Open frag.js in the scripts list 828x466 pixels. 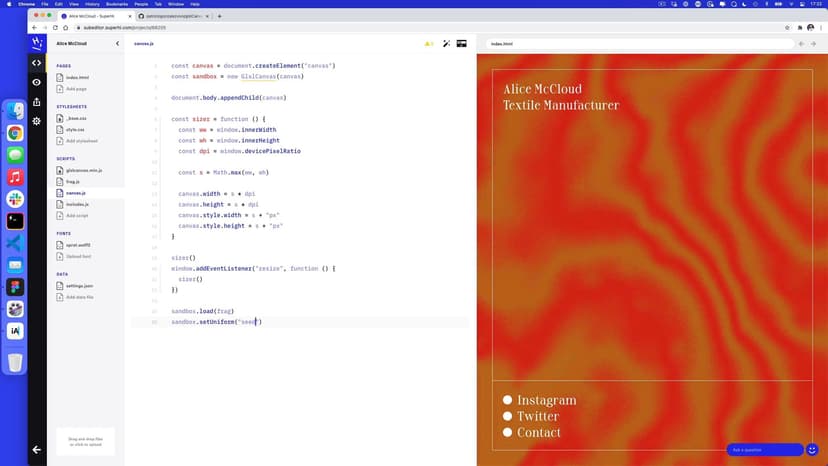[73, 182]
